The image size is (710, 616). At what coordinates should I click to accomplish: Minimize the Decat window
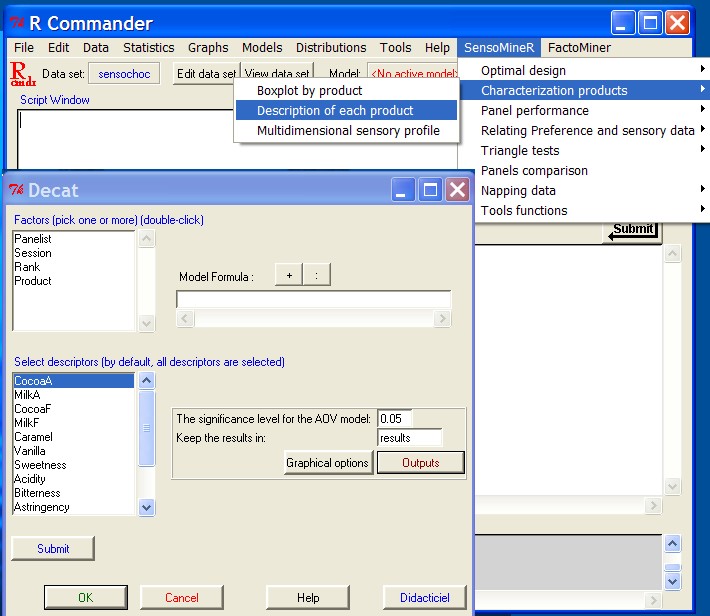pyautogui.click(x=403, y=189)
